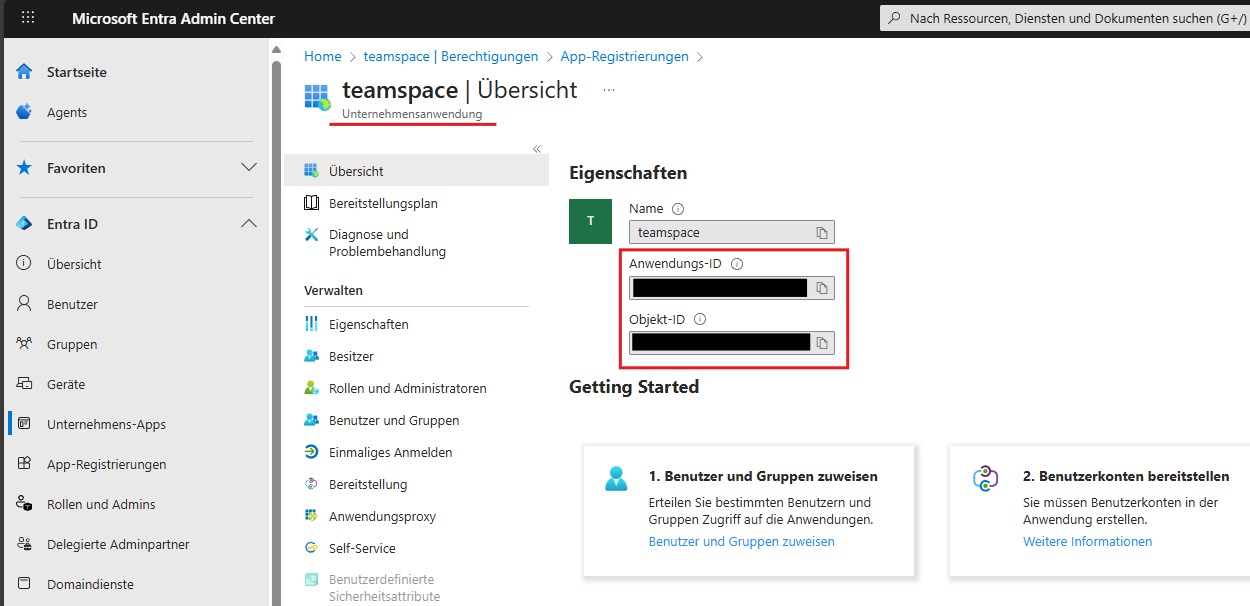Click the Entra ID diamond icon
This screenshot has height=606, width=1250.
24,224
